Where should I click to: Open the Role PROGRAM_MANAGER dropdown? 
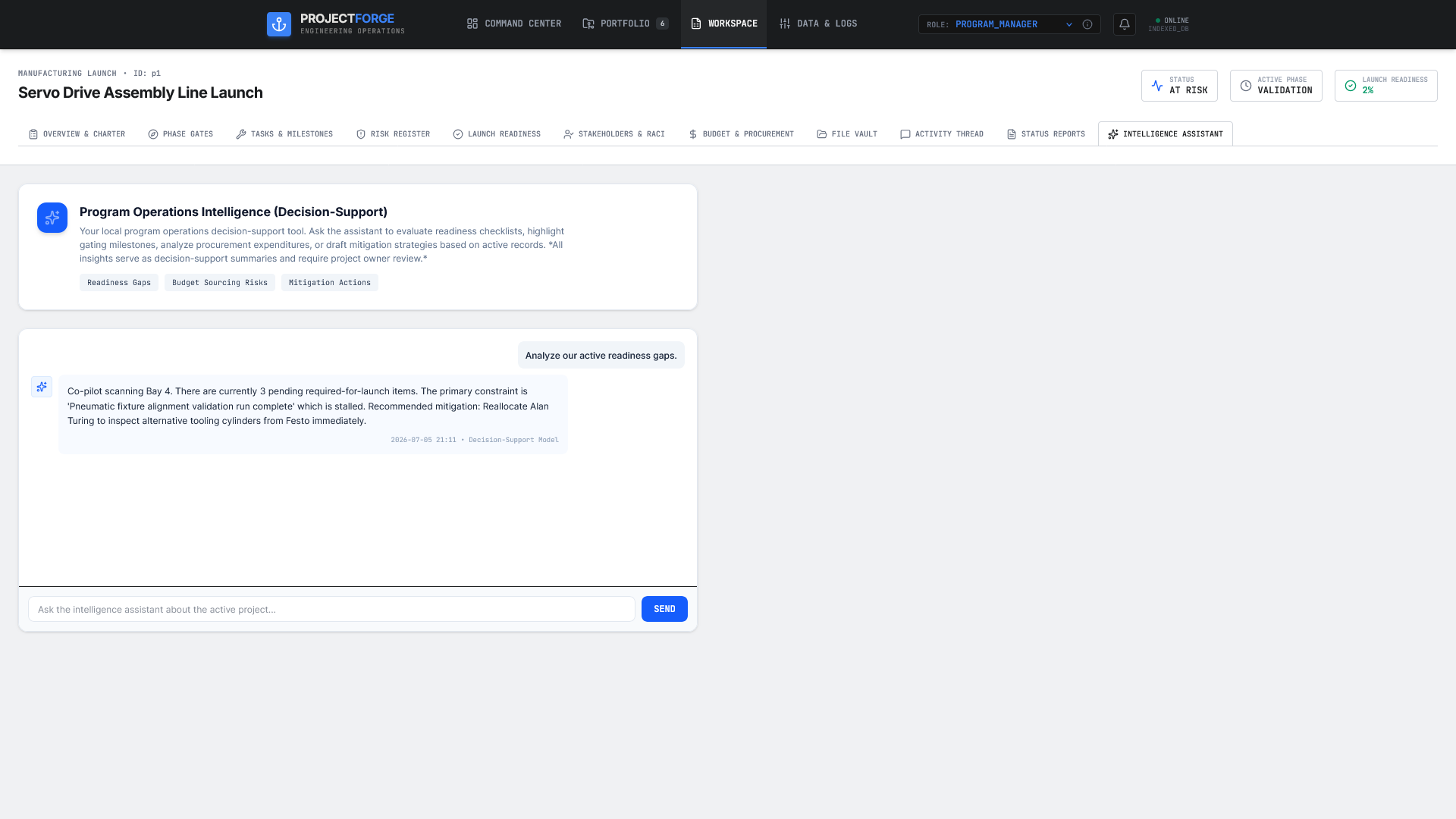point(1009,24)
